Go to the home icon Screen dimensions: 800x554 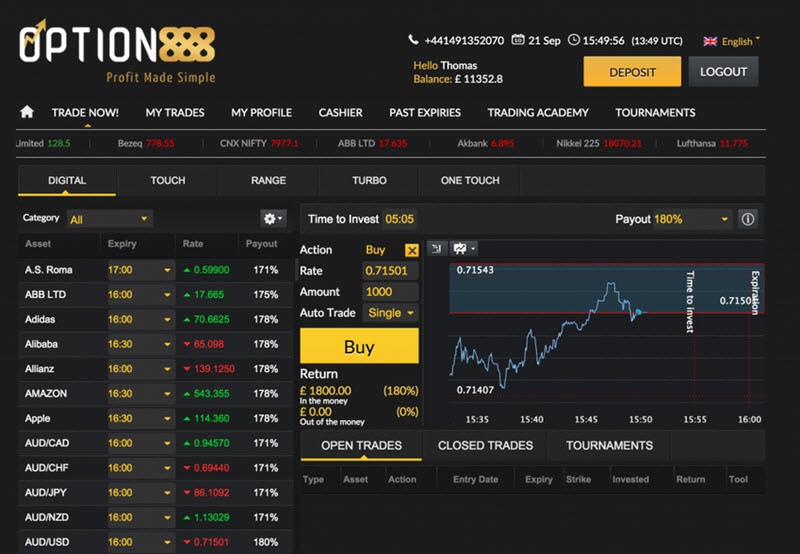click(27, 112)
